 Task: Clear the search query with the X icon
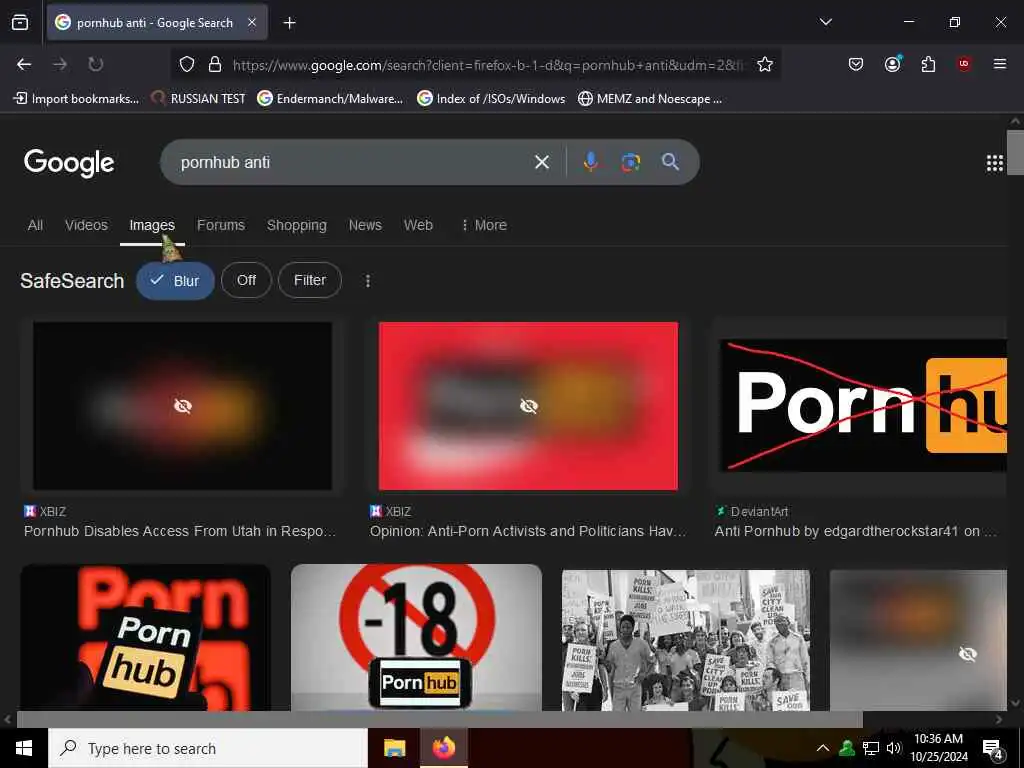541,162
